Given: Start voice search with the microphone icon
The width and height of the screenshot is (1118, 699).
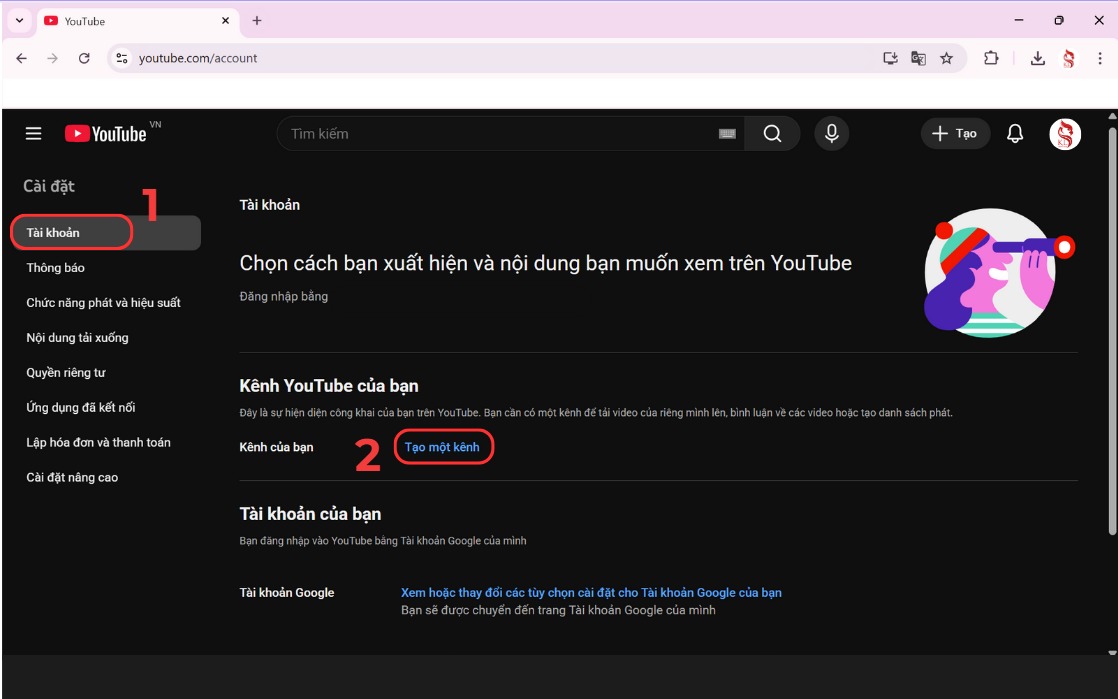Looking at the screenshot, I should (831, 133).
